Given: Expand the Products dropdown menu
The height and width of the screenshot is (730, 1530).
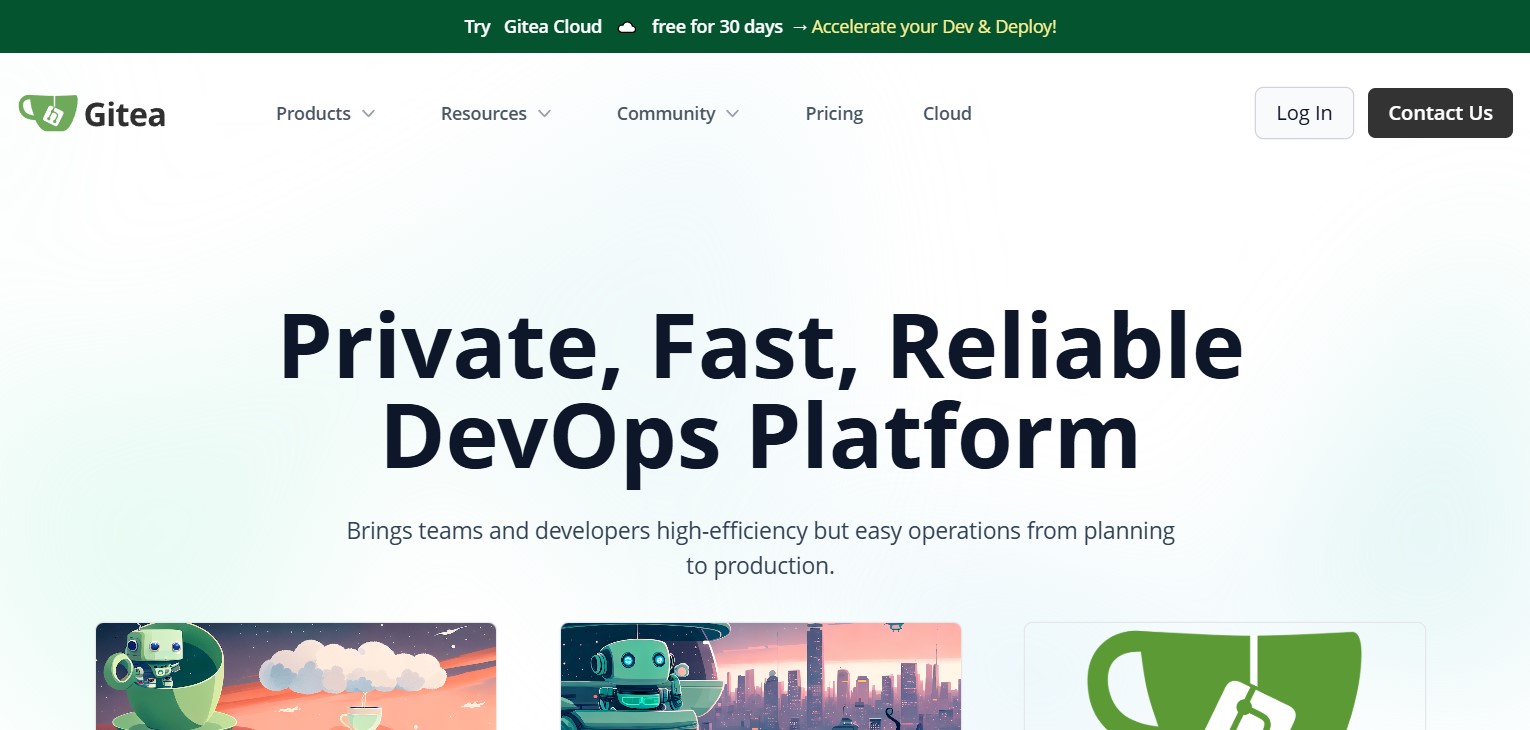Looking at the screenshot, I should coord(313,114).
